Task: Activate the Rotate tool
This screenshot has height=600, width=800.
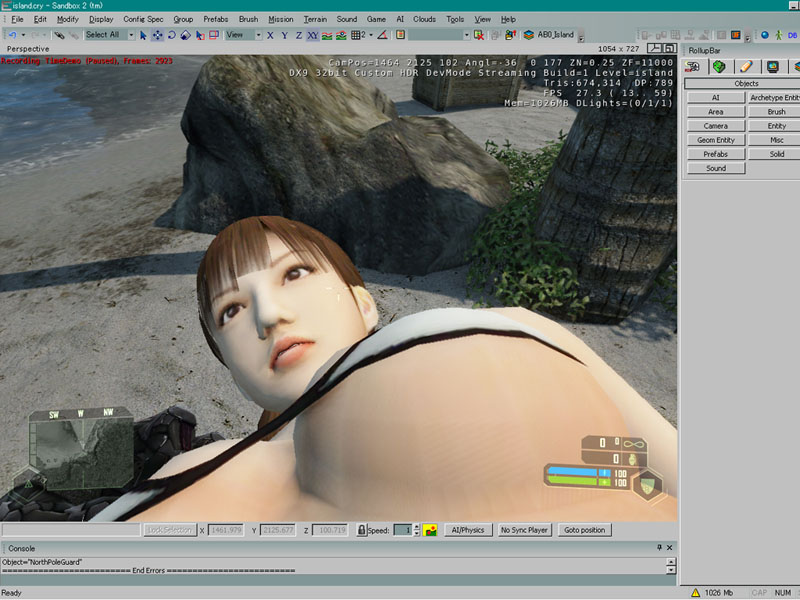Action: (171, 35)
